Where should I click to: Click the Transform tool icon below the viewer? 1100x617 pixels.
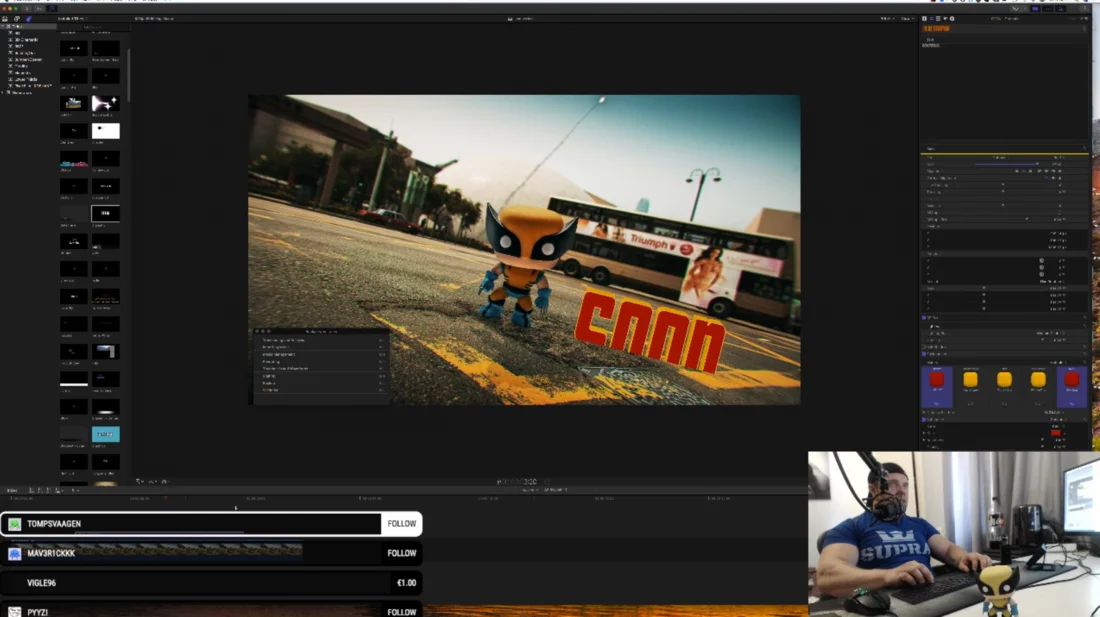pyautogui.click(x=140, y=481)
